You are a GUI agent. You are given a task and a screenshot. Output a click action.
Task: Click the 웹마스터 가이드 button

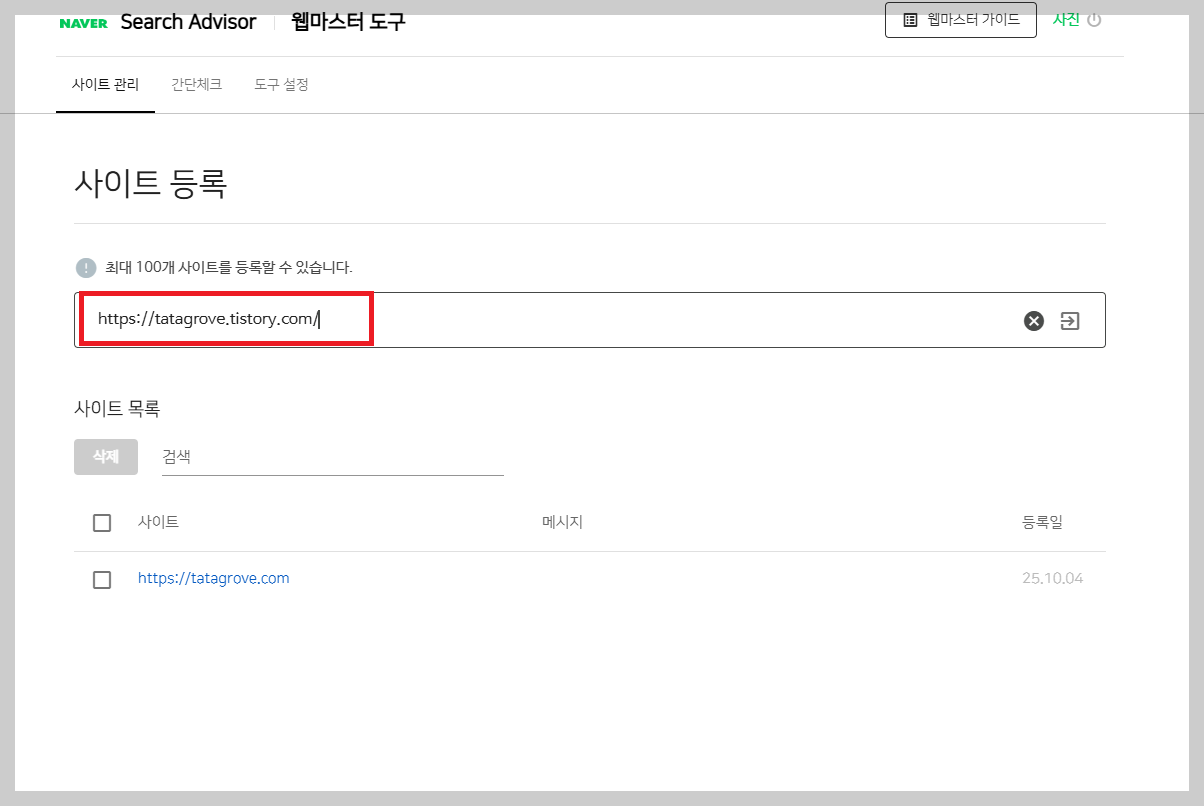(960, 20)
